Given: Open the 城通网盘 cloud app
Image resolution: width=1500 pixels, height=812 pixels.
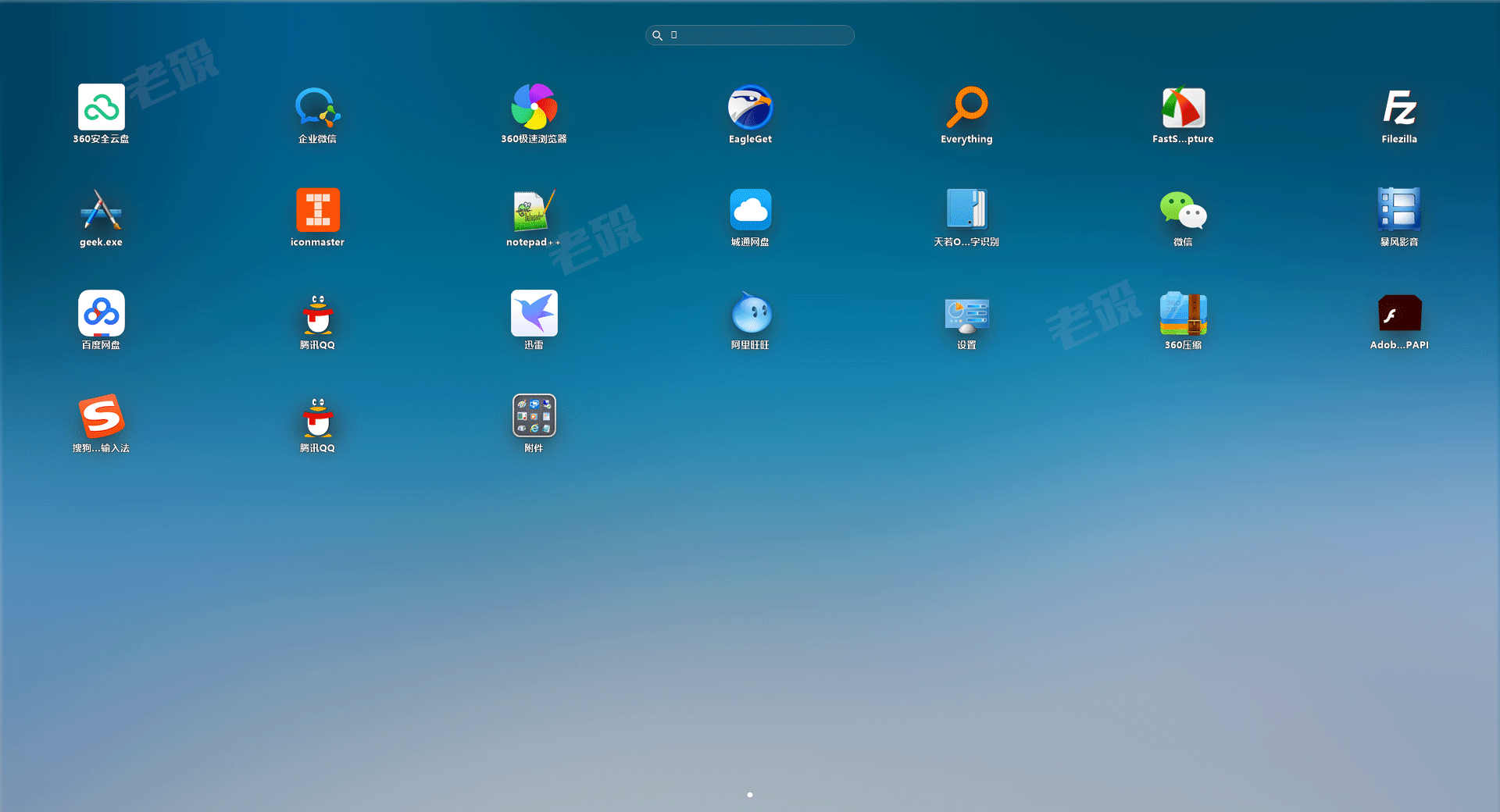Looking at the screenshot, I should (x=750, y=210).
